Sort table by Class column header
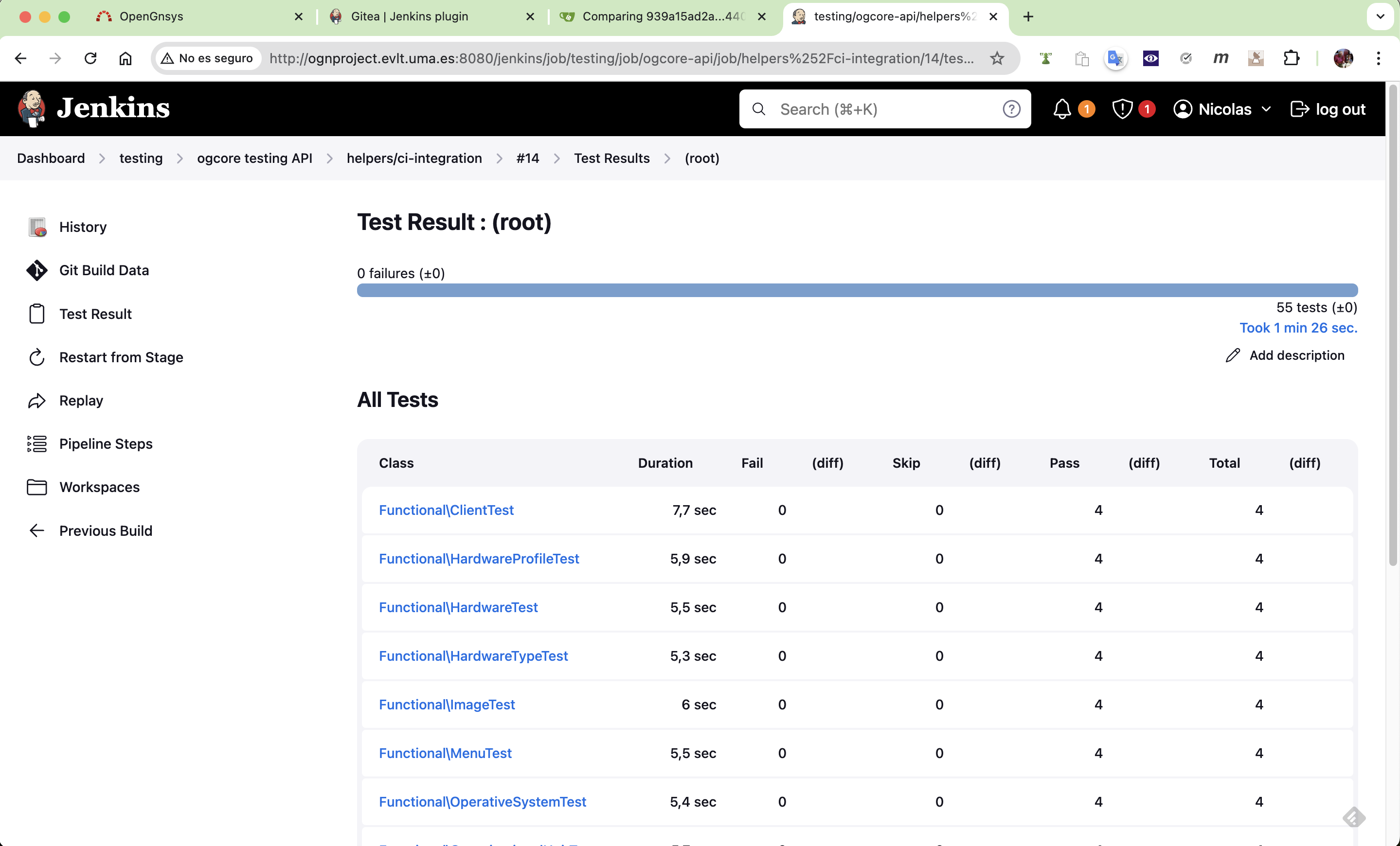 pyautogui.click(x=396, y=463)
